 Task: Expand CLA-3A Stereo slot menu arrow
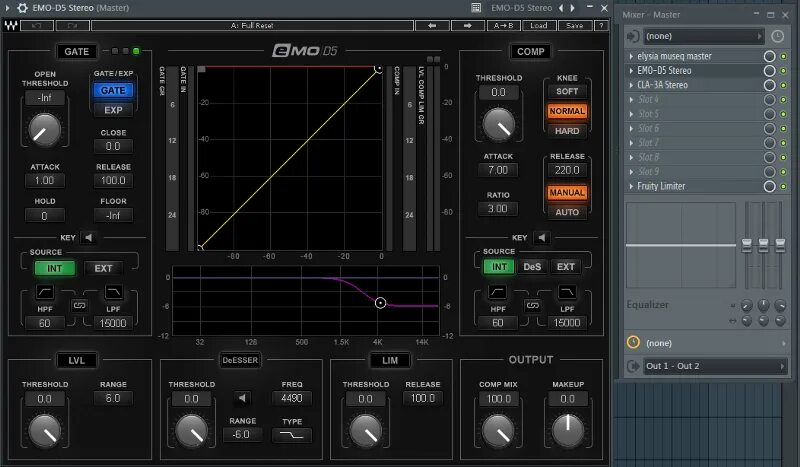631,85
